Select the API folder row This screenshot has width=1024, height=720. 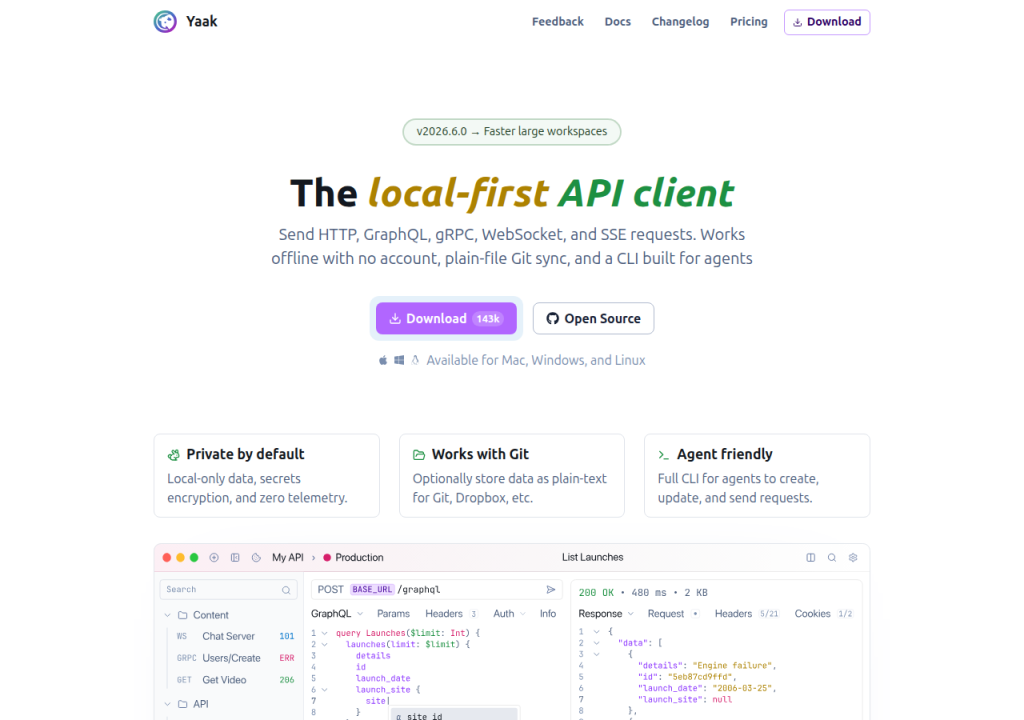click(229, 704)
